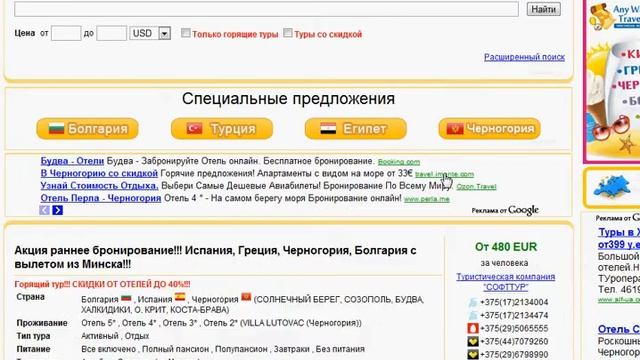Open 'Отель Перла - Черногория' ad link
Viewport: 640px width, 360px height.
click(x=101, y=198)
